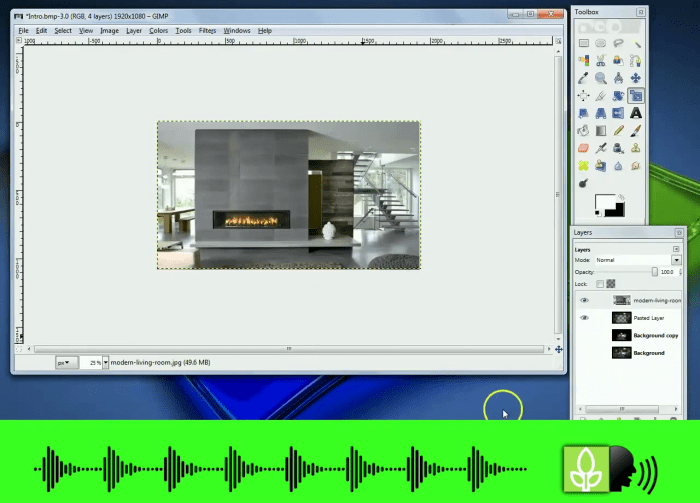Viewport: 700px width, 503px height.
Task: Select the Pencil tool
Action: tap(619, 130)
